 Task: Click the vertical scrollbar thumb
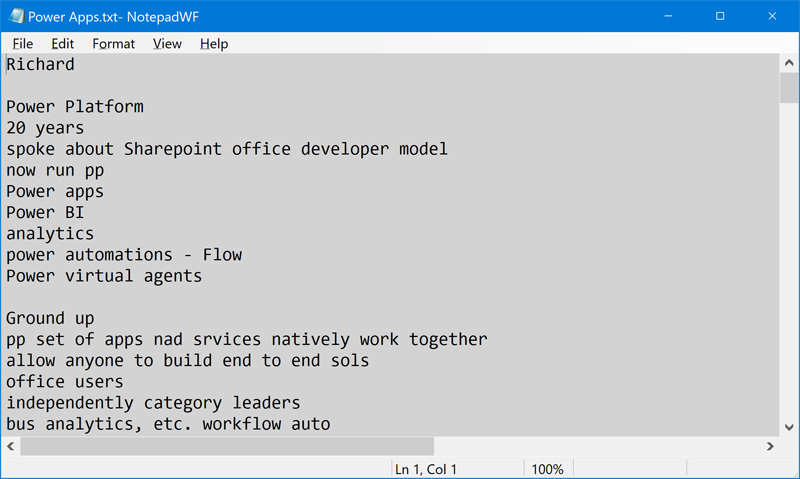(x=788, y=88)
